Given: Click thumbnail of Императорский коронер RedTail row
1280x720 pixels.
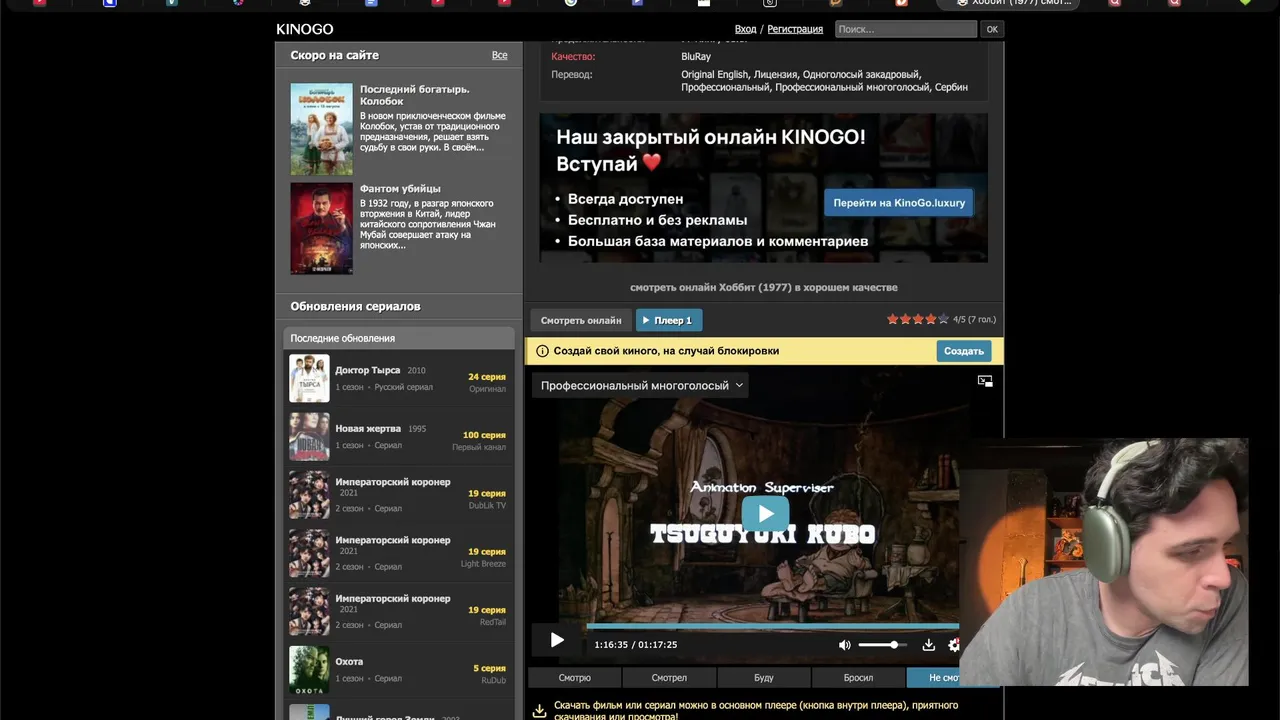Looking at the screenshot, I should [309, 611].
